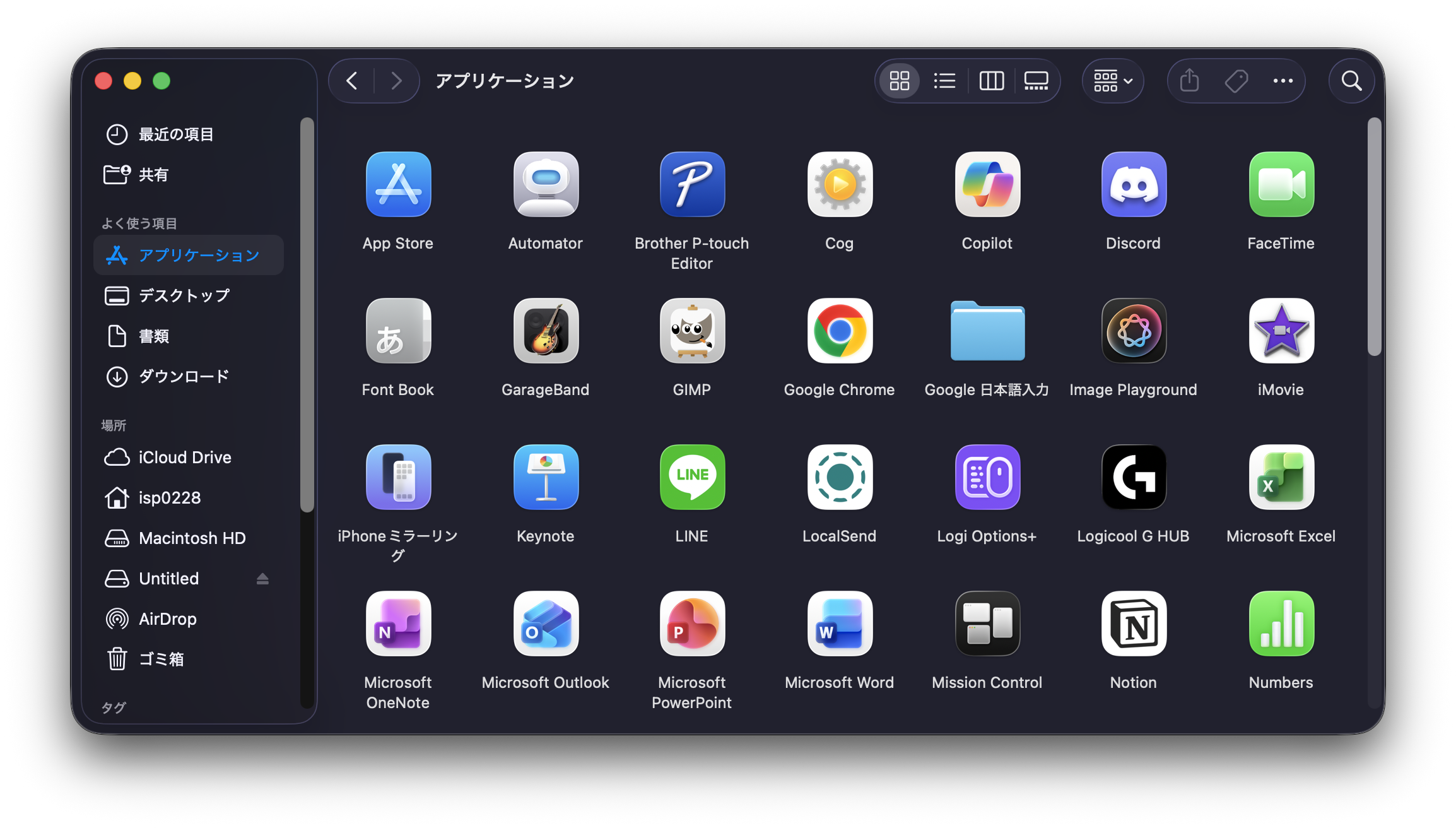Image resolution: width=1456 pixels, height=828 pixels.
Task: Open the item grouping dropdown
Action: click(1112, 81)
